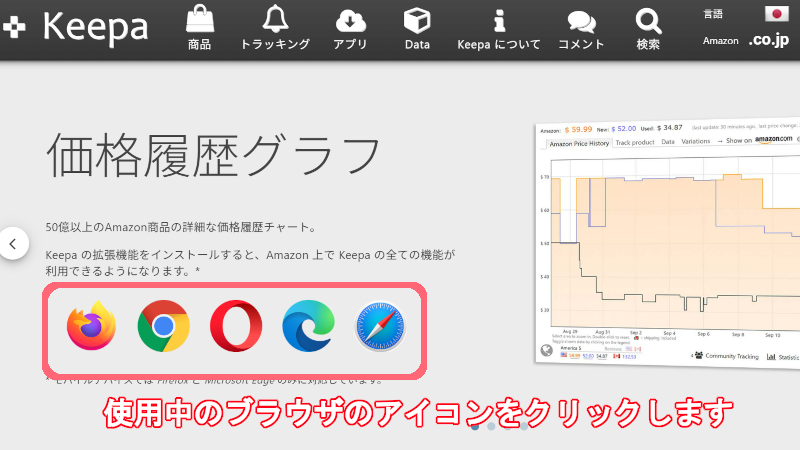This screenshot has width=800, height=450.
Task: Open トラッキング bell icon
Action: coord(275,29)
